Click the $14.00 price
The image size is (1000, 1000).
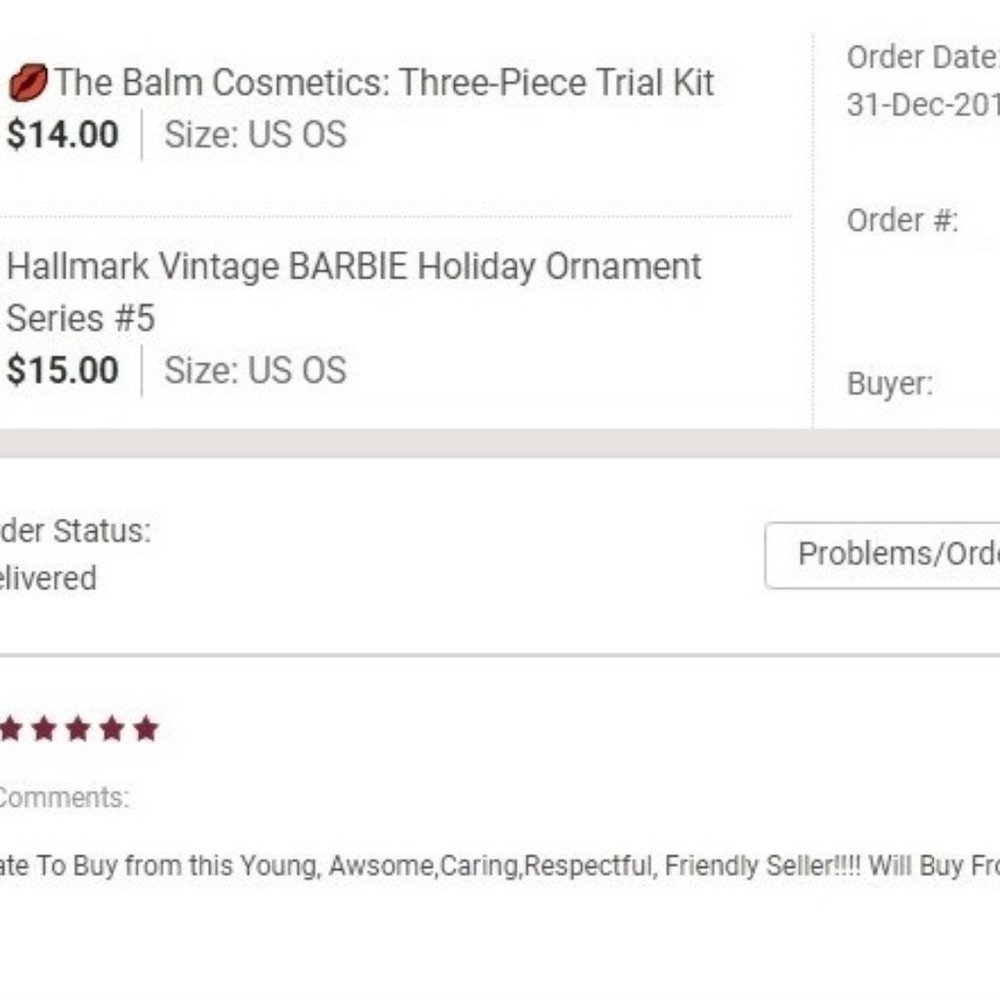click(x=63, y=135)
